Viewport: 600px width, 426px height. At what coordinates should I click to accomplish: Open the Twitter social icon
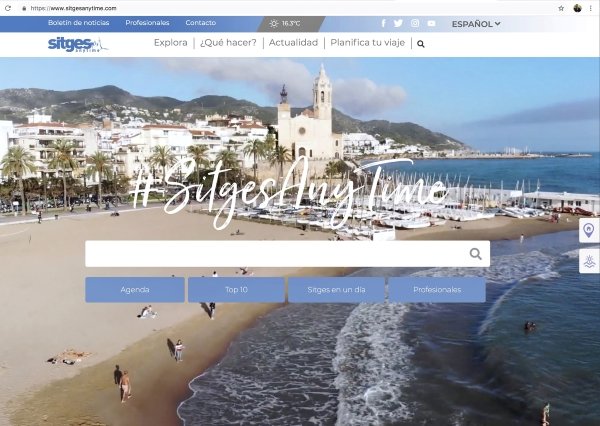point(398,23)
